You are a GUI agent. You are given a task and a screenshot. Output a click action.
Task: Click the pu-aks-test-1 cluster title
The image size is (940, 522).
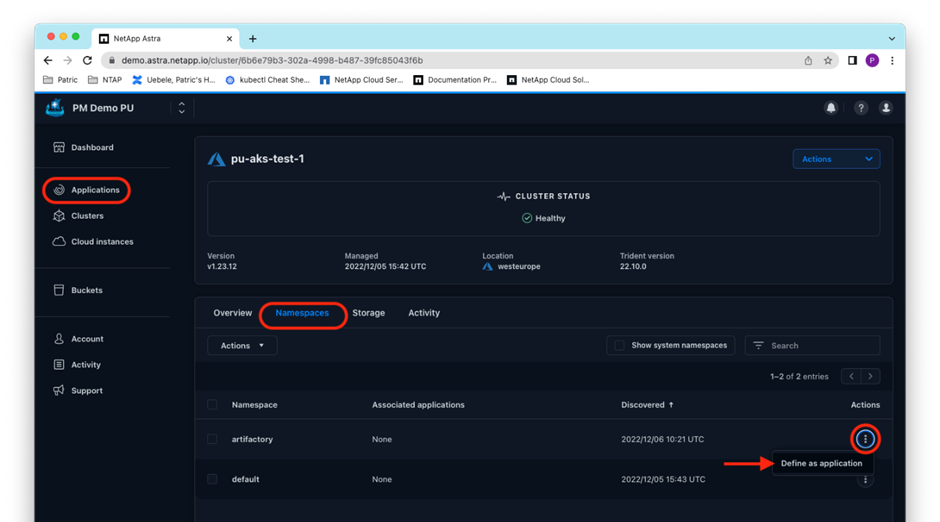[x=267, y=159]
